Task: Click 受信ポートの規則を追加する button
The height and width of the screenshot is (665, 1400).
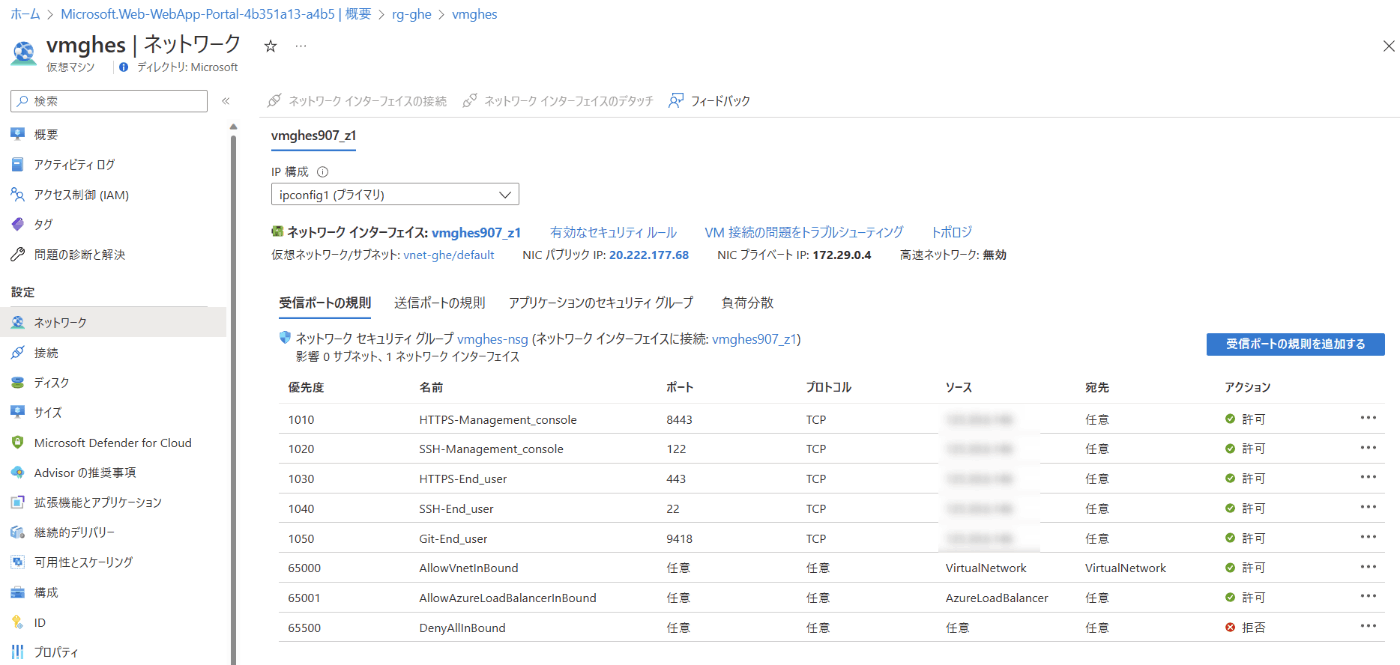Action: click(x=1295, y=344)
